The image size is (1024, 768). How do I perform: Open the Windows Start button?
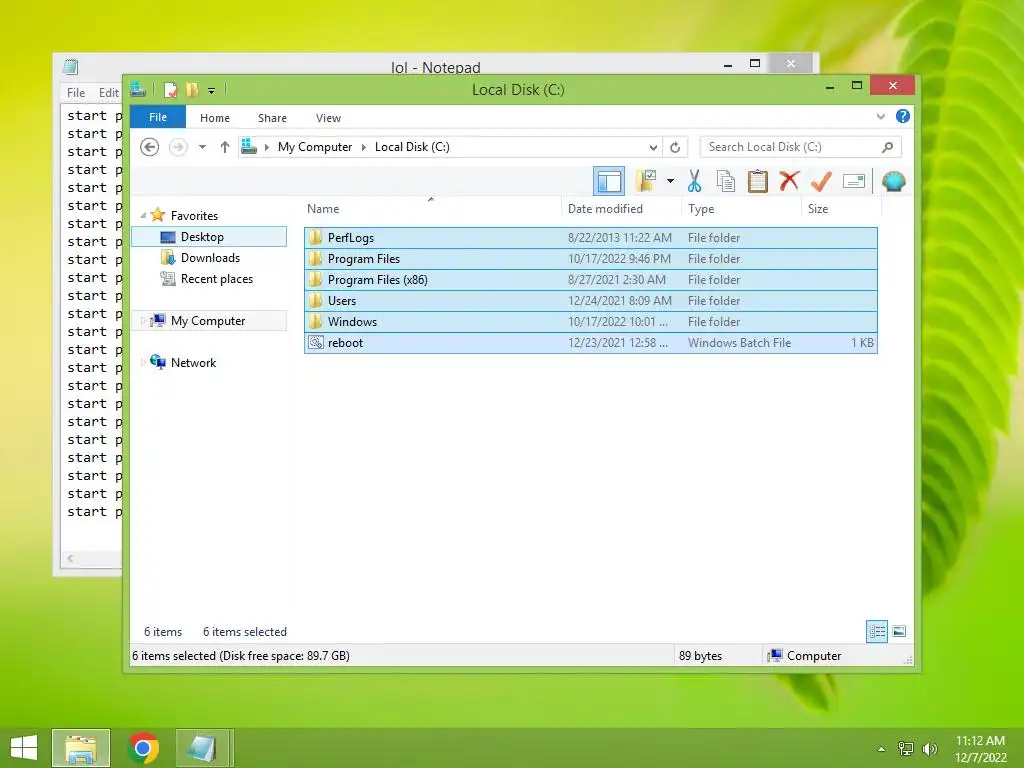point(24,748)
